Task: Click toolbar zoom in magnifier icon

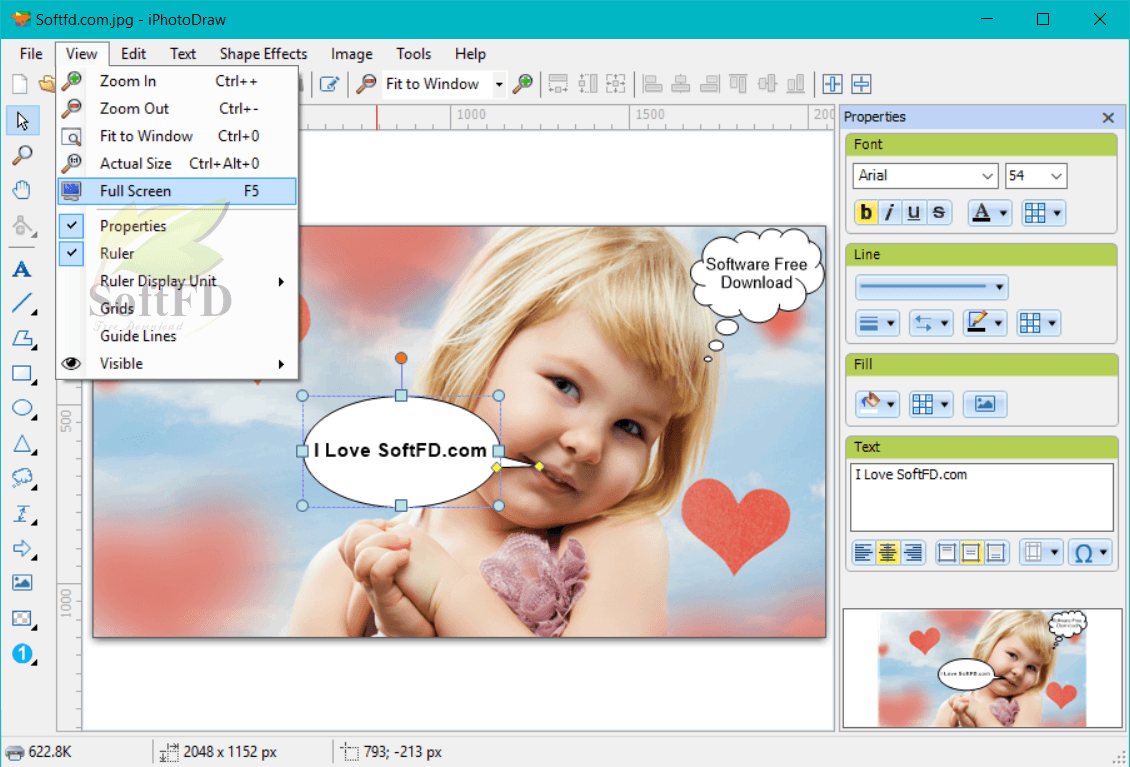Action: (522, 84)
